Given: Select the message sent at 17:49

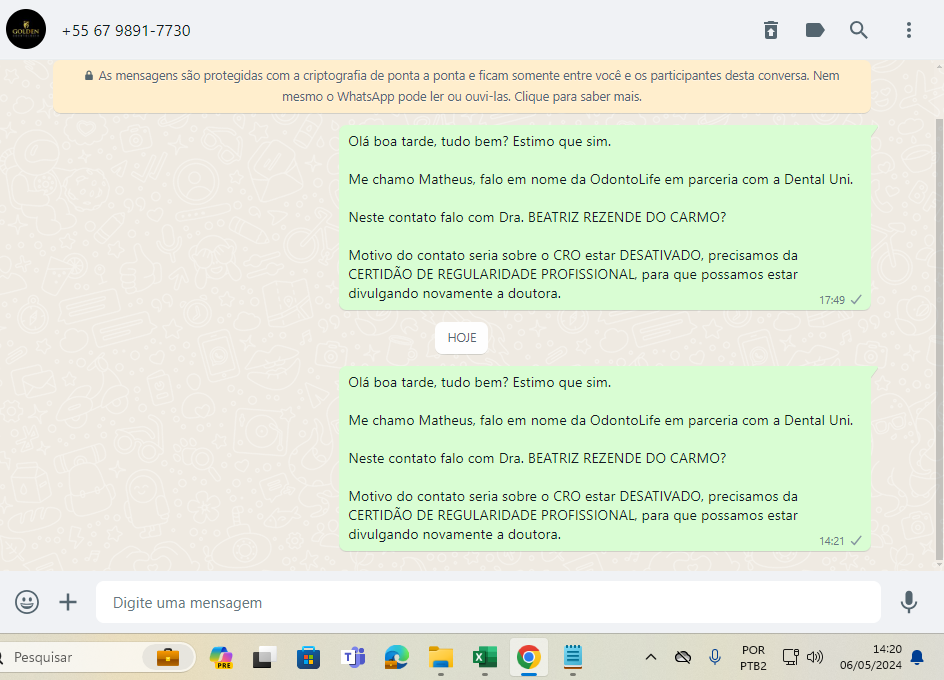Looking at the screenshot, I should click(604, 217).
